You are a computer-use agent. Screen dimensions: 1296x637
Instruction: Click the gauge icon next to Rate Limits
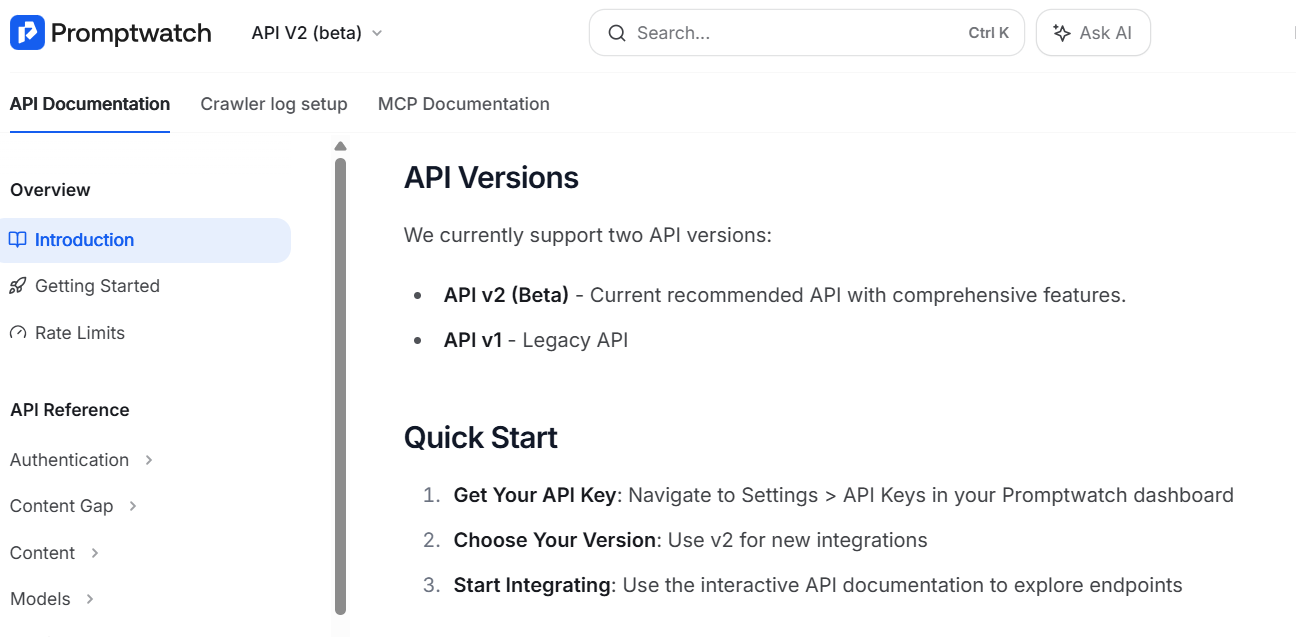click(x=18, y=332)
